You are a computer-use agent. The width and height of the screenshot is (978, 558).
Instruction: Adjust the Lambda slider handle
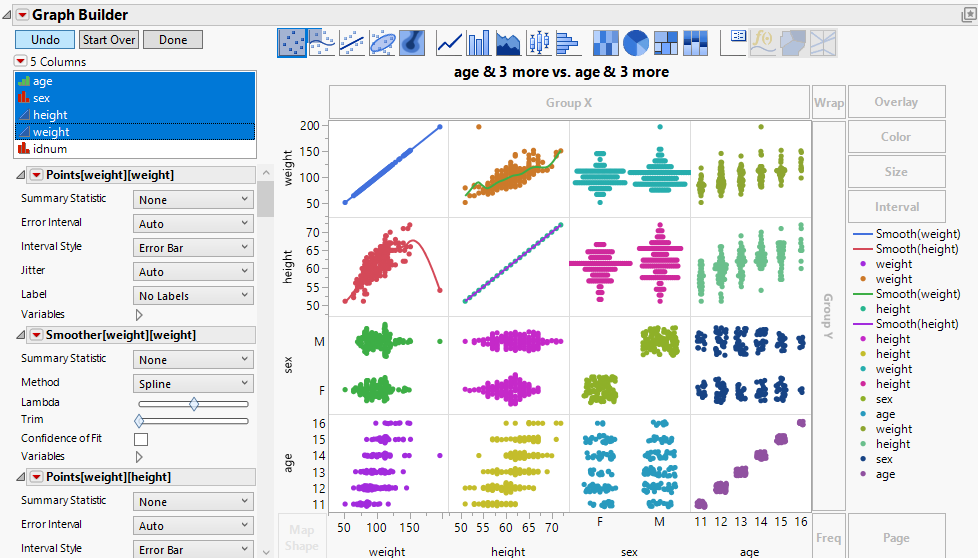point(194,403)
